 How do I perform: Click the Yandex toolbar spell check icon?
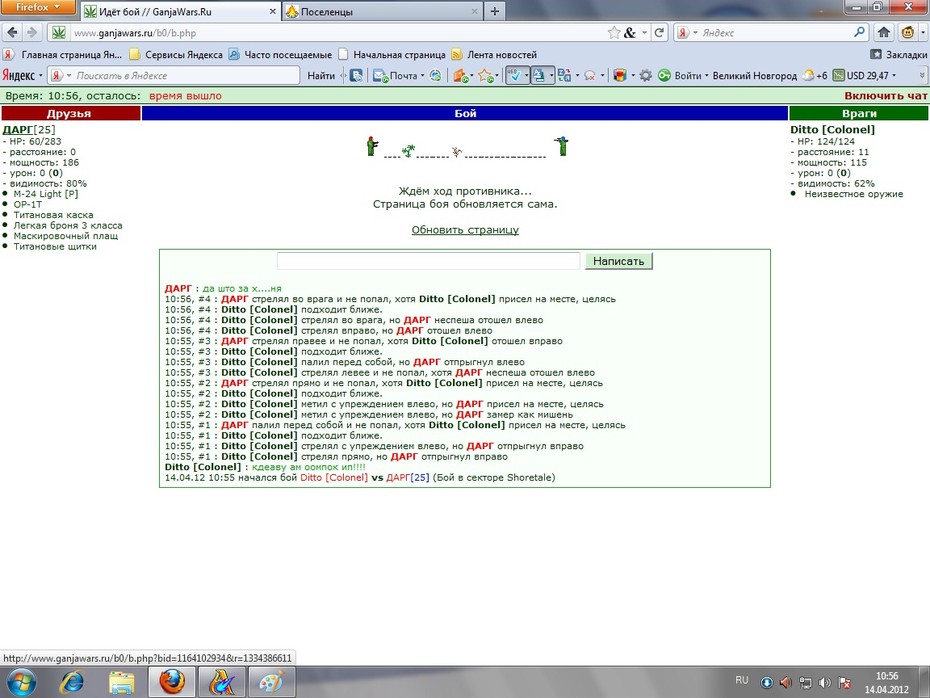click(514, 75)
